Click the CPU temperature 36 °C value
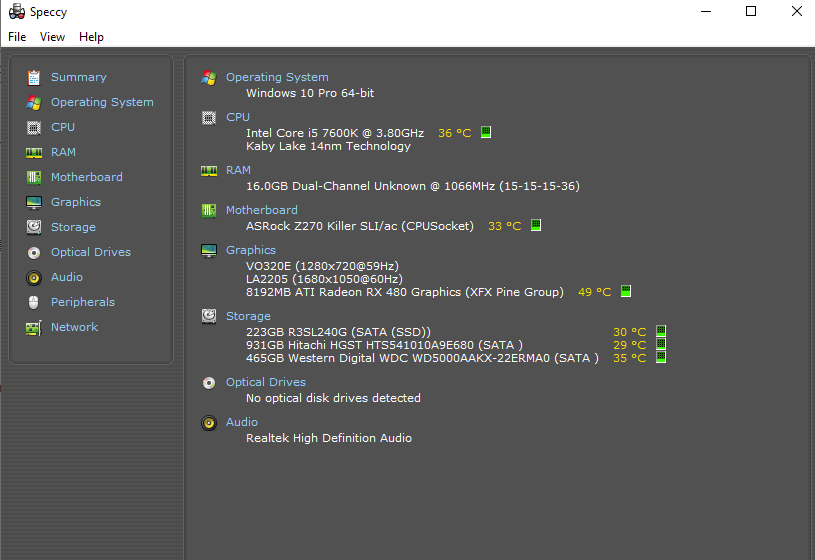This screenshot has width=815, height=560. coord(455,133)
